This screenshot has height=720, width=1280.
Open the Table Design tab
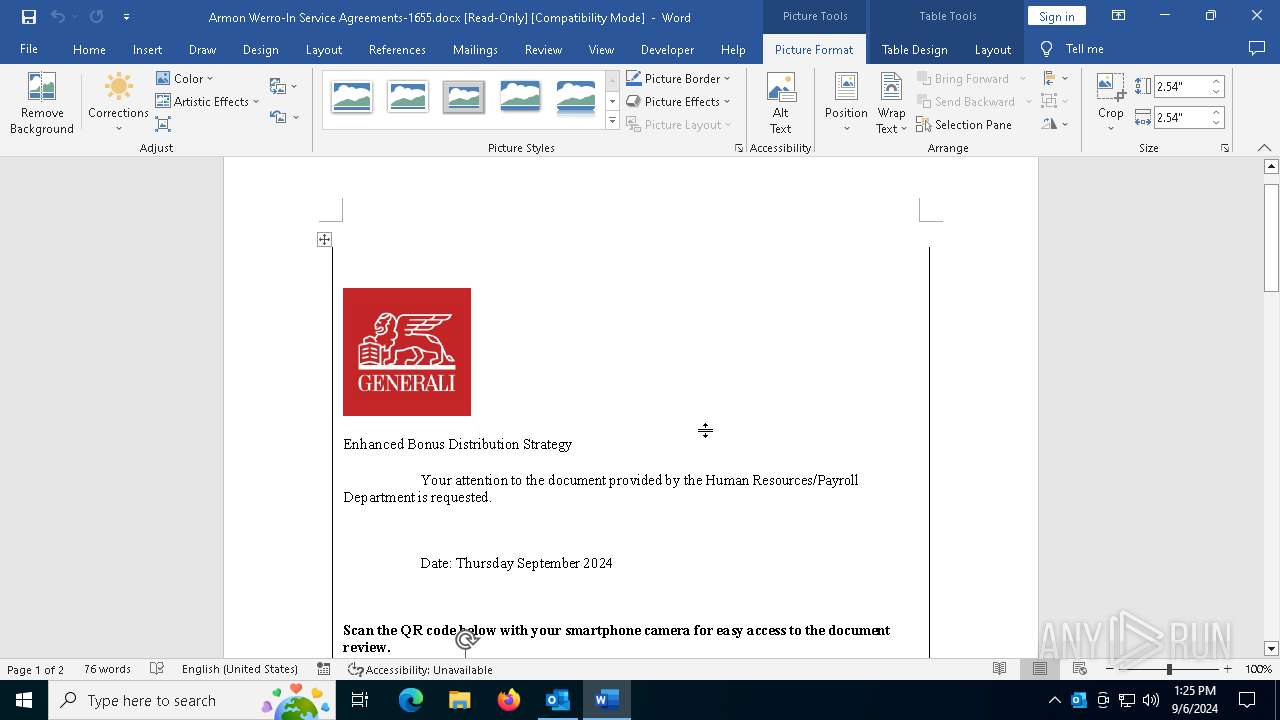click(914, 49)
